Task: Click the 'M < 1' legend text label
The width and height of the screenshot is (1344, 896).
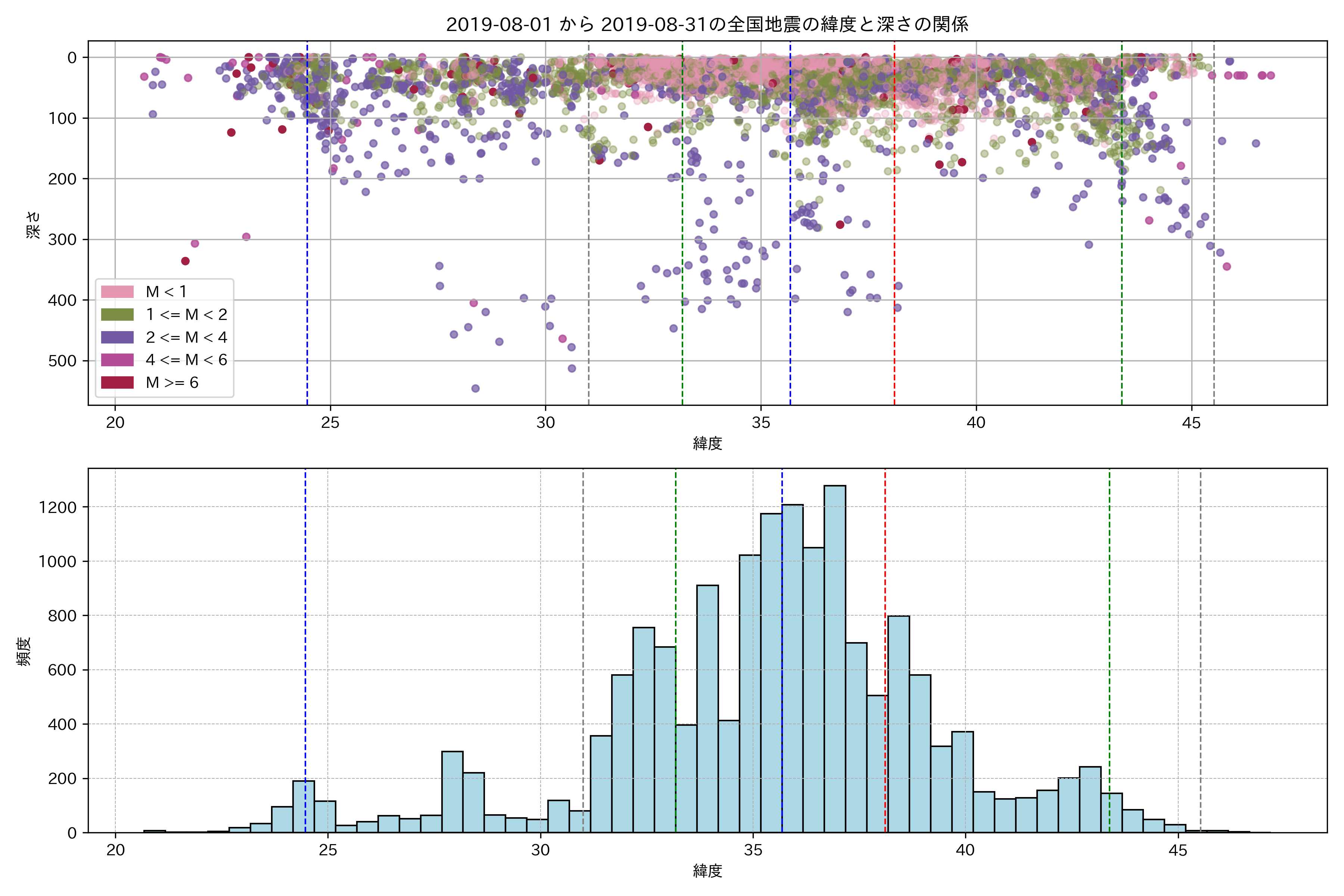Action: point(166,292)
